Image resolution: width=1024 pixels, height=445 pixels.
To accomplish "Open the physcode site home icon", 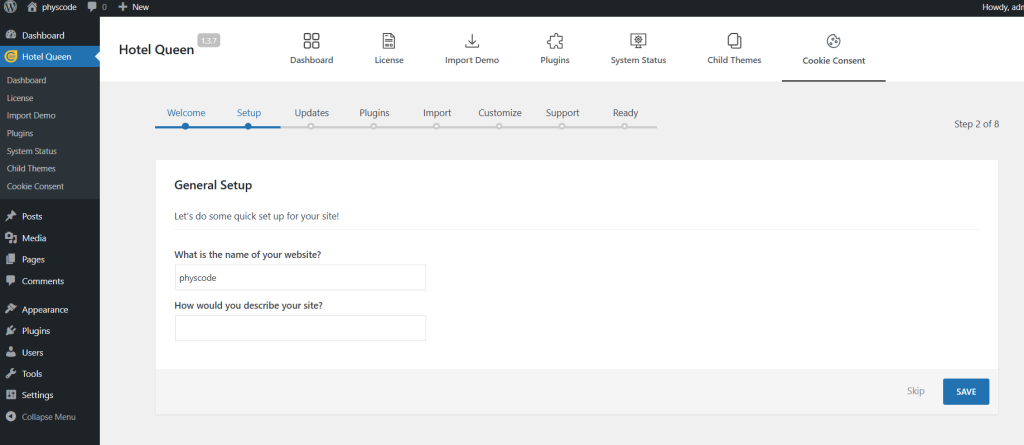I will [32, 7].
